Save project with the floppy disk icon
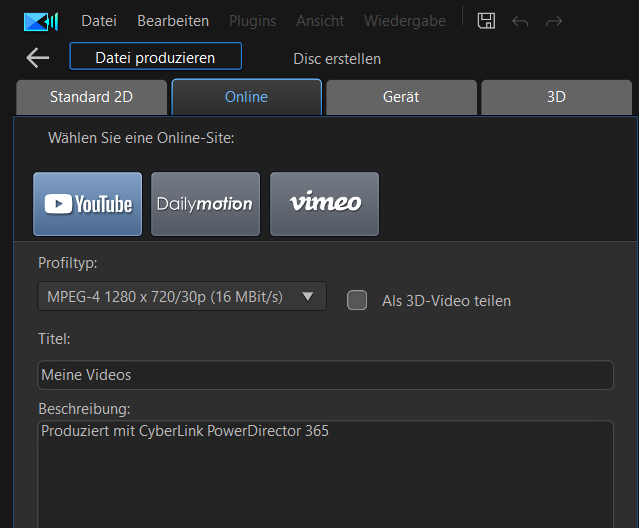The height and width of the screenshot is (528, 639). tap(486, 21)
